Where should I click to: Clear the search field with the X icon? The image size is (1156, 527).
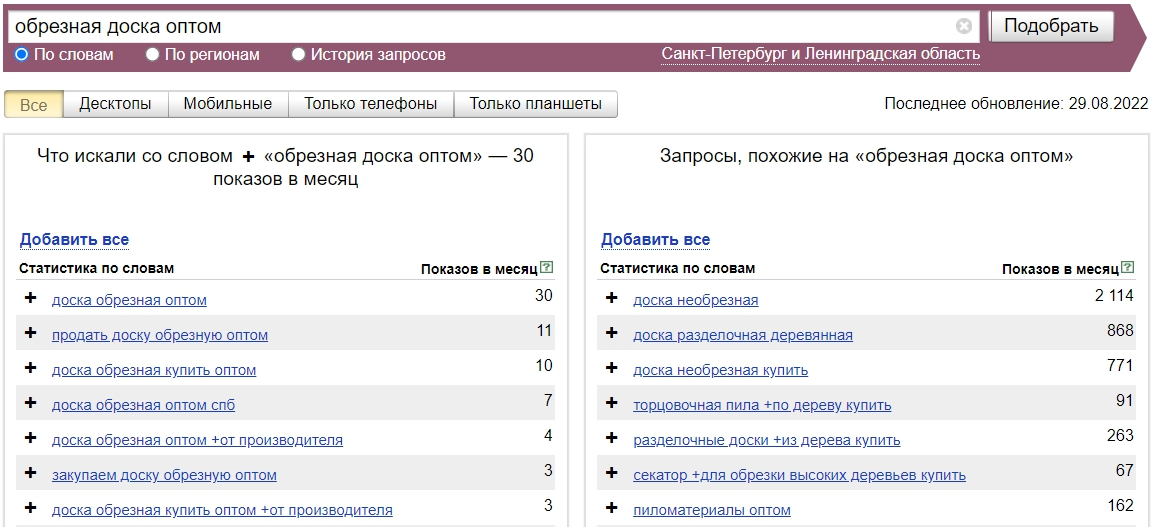click(x=963, y=27)
